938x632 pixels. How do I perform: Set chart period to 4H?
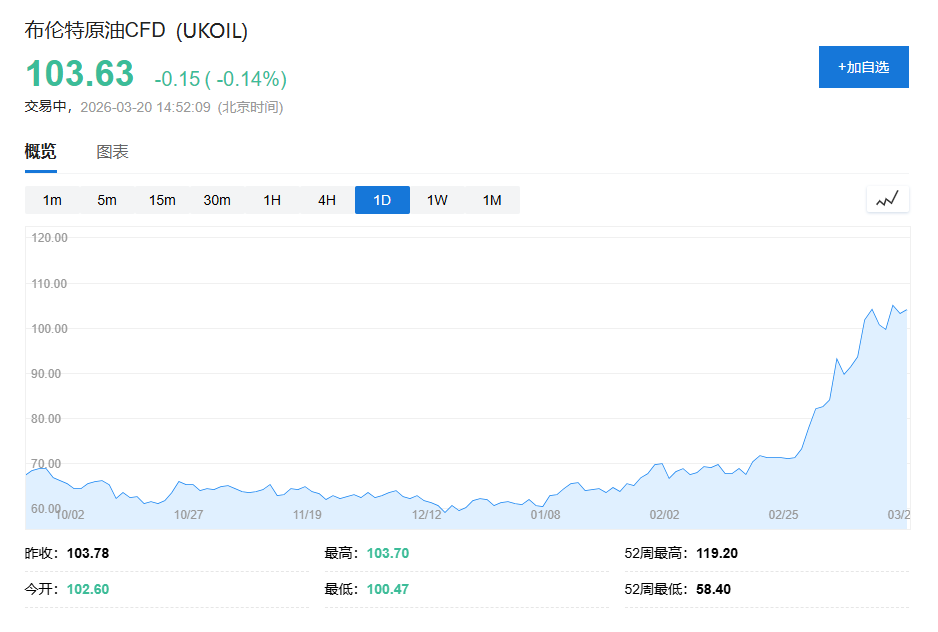[327, 200]
